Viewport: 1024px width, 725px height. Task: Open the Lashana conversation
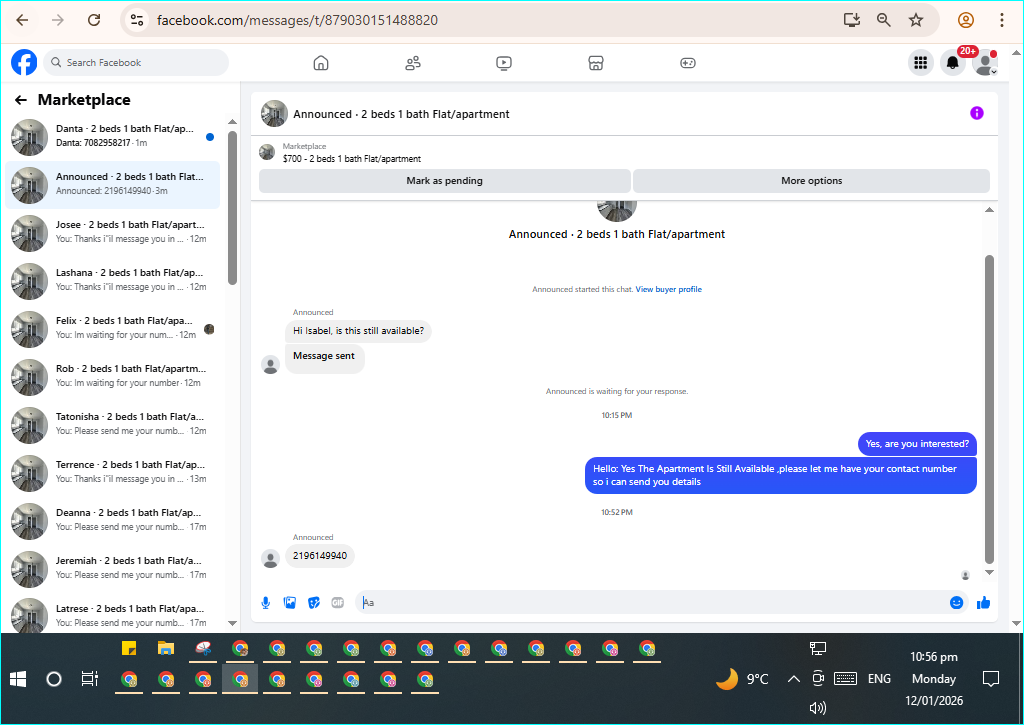(x=112, y=280)
